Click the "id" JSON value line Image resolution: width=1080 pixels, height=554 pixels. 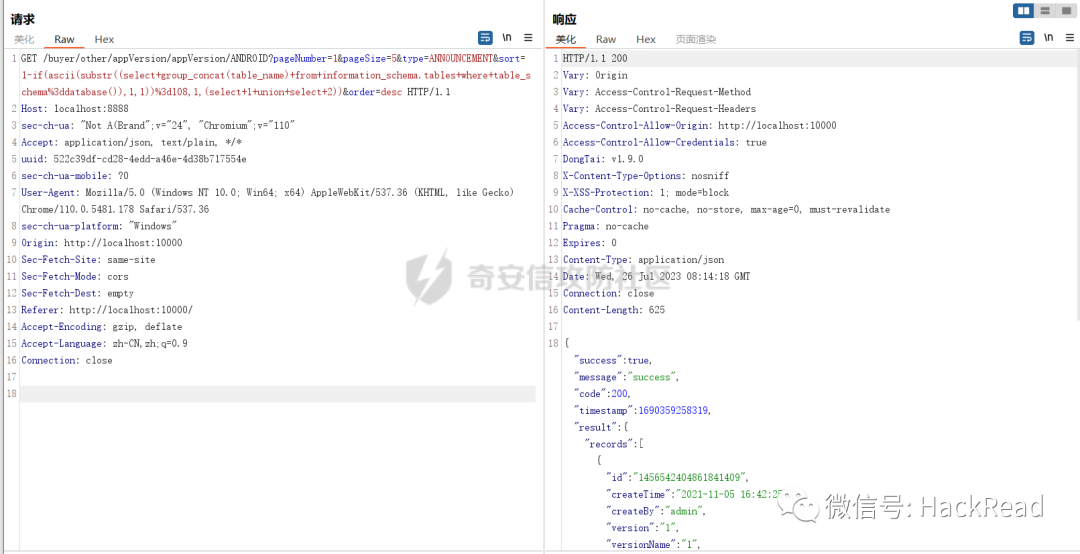(x=677, y=478)
